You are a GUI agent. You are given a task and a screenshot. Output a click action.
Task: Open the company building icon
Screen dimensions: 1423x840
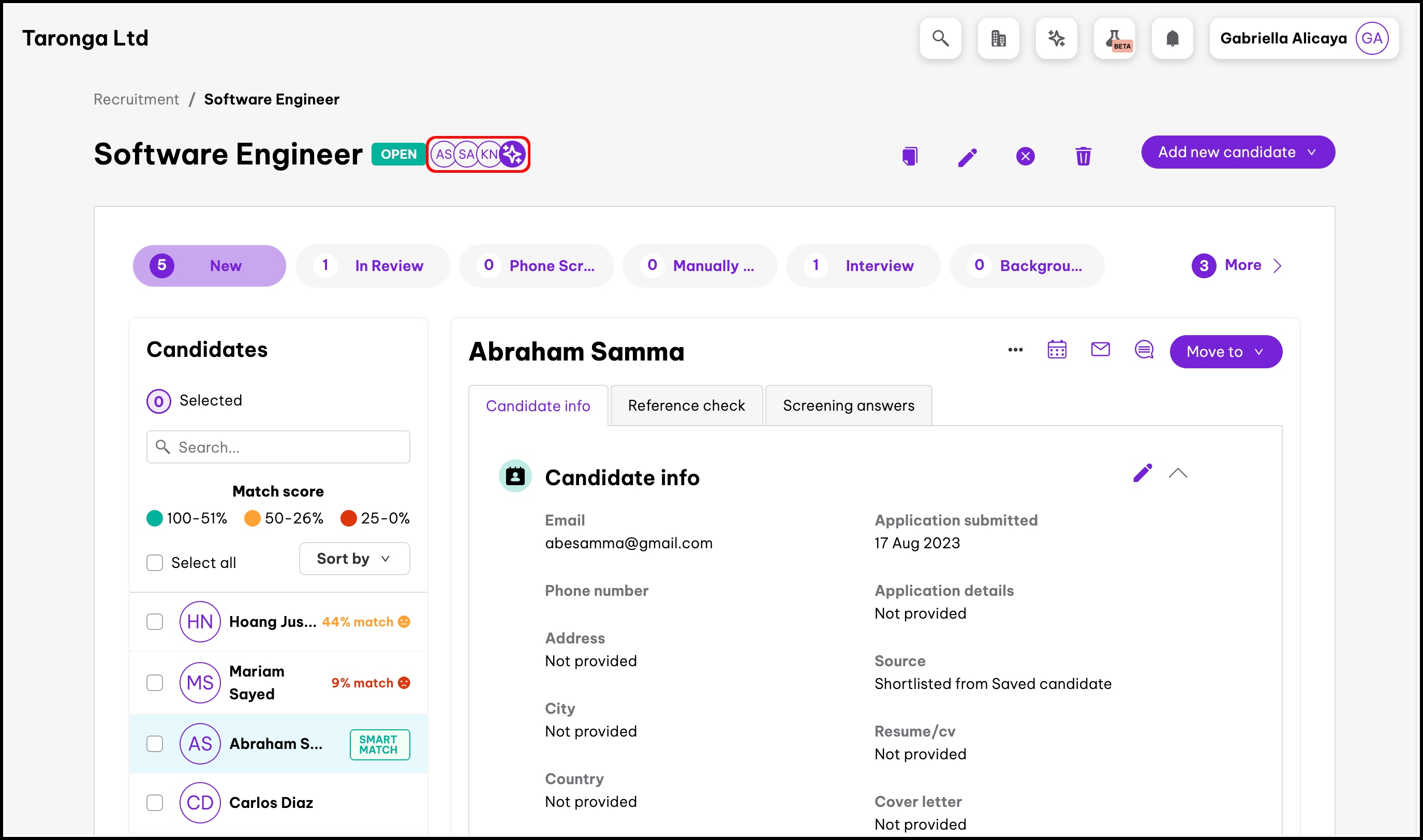click(x=998, y=38)
